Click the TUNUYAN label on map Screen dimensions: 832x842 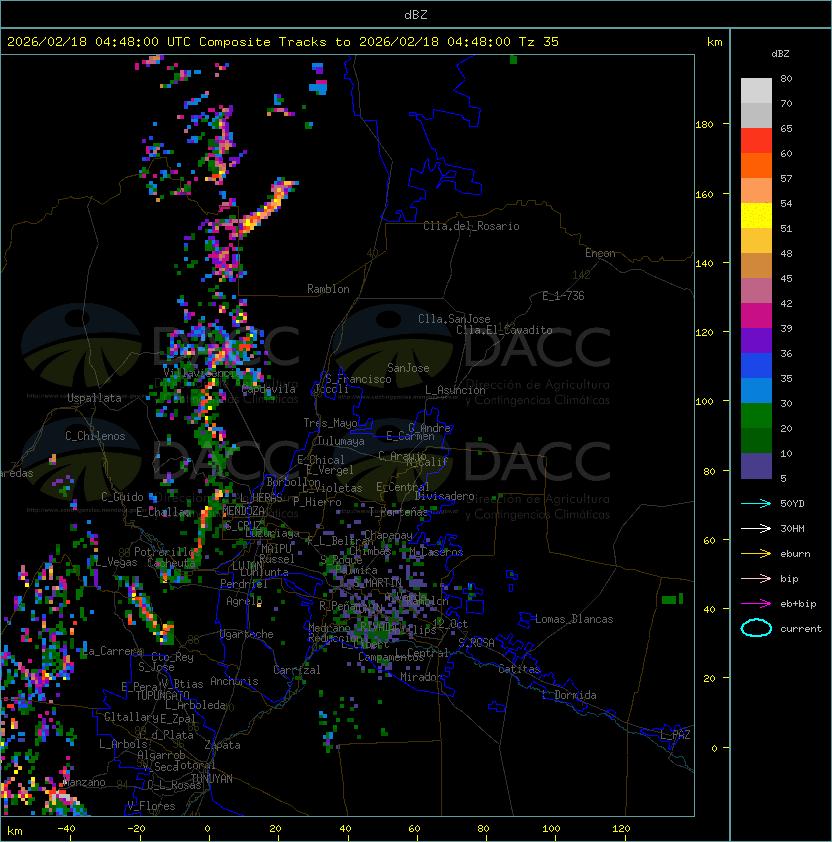tap(212, 779)
